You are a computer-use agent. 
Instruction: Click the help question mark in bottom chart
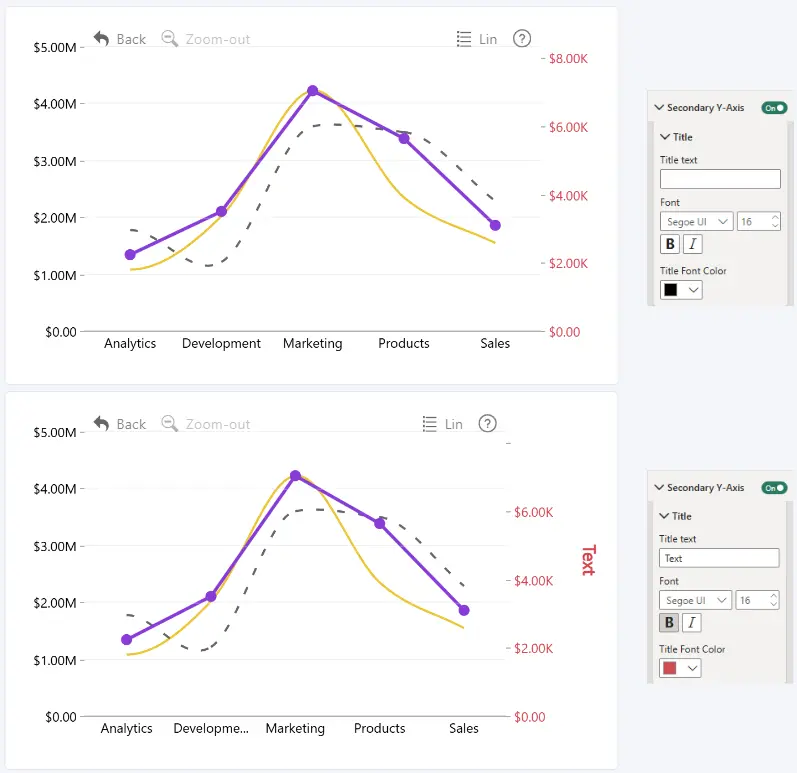click(487, 423)
